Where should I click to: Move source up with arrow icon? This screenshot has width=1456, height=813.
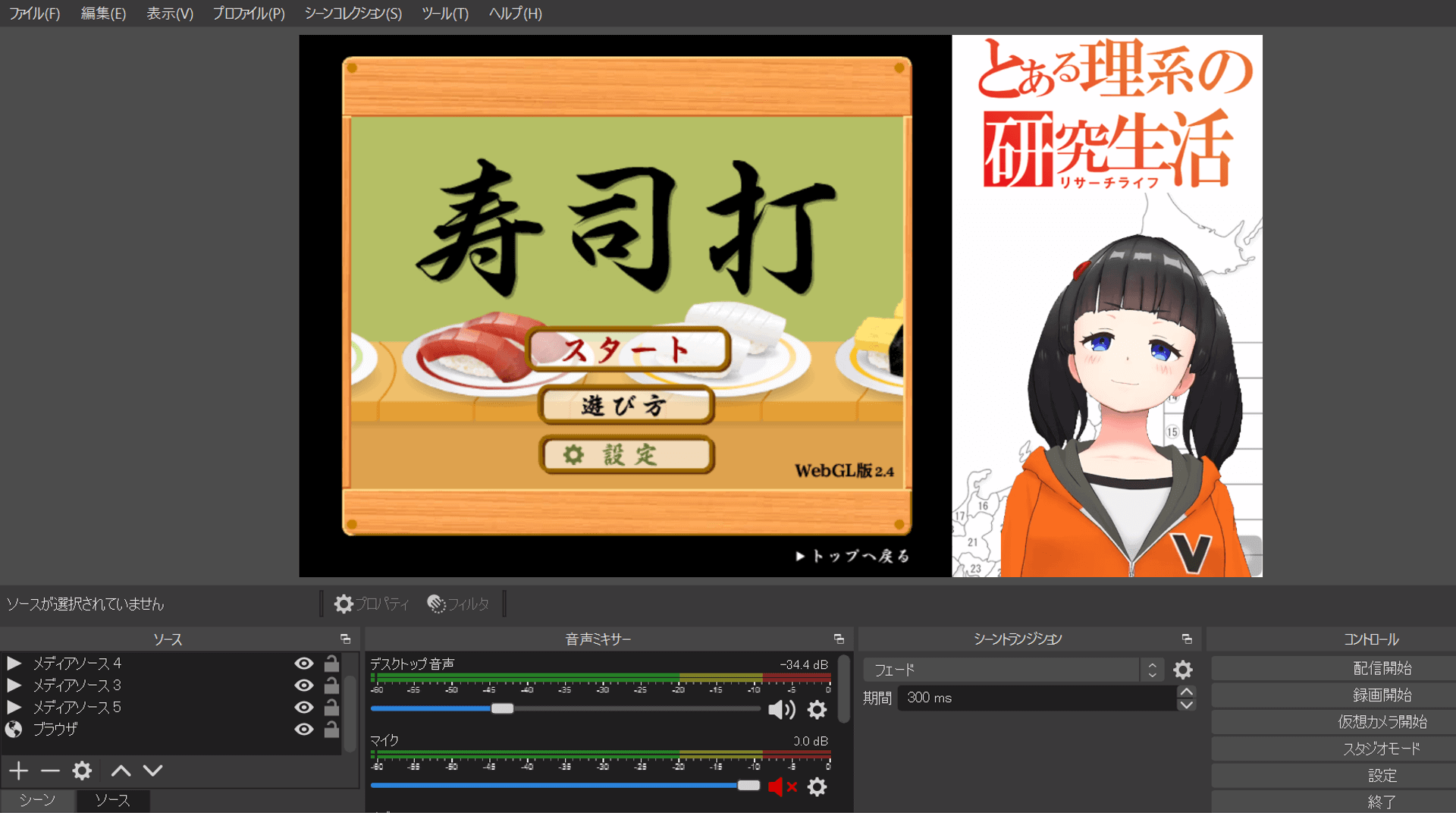(x=121, y=771)
